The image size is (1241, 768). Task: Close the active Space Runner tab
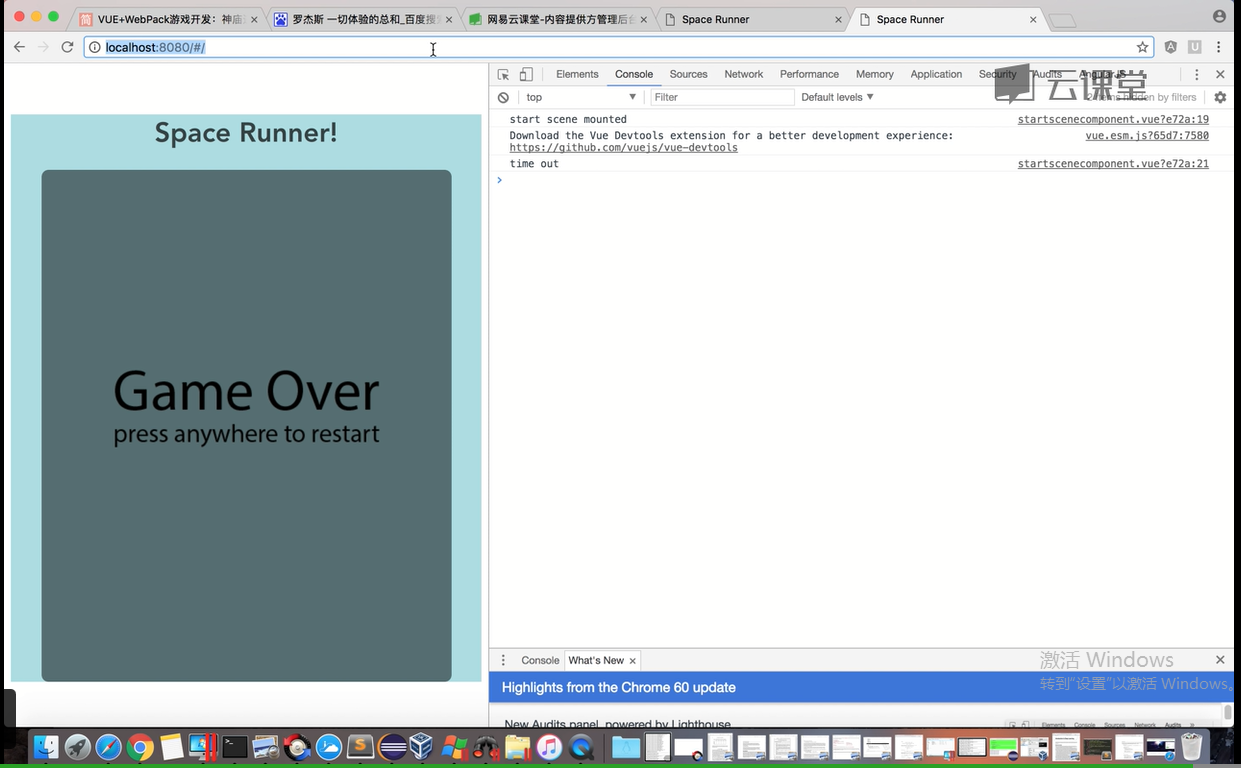coord(1034,19)
